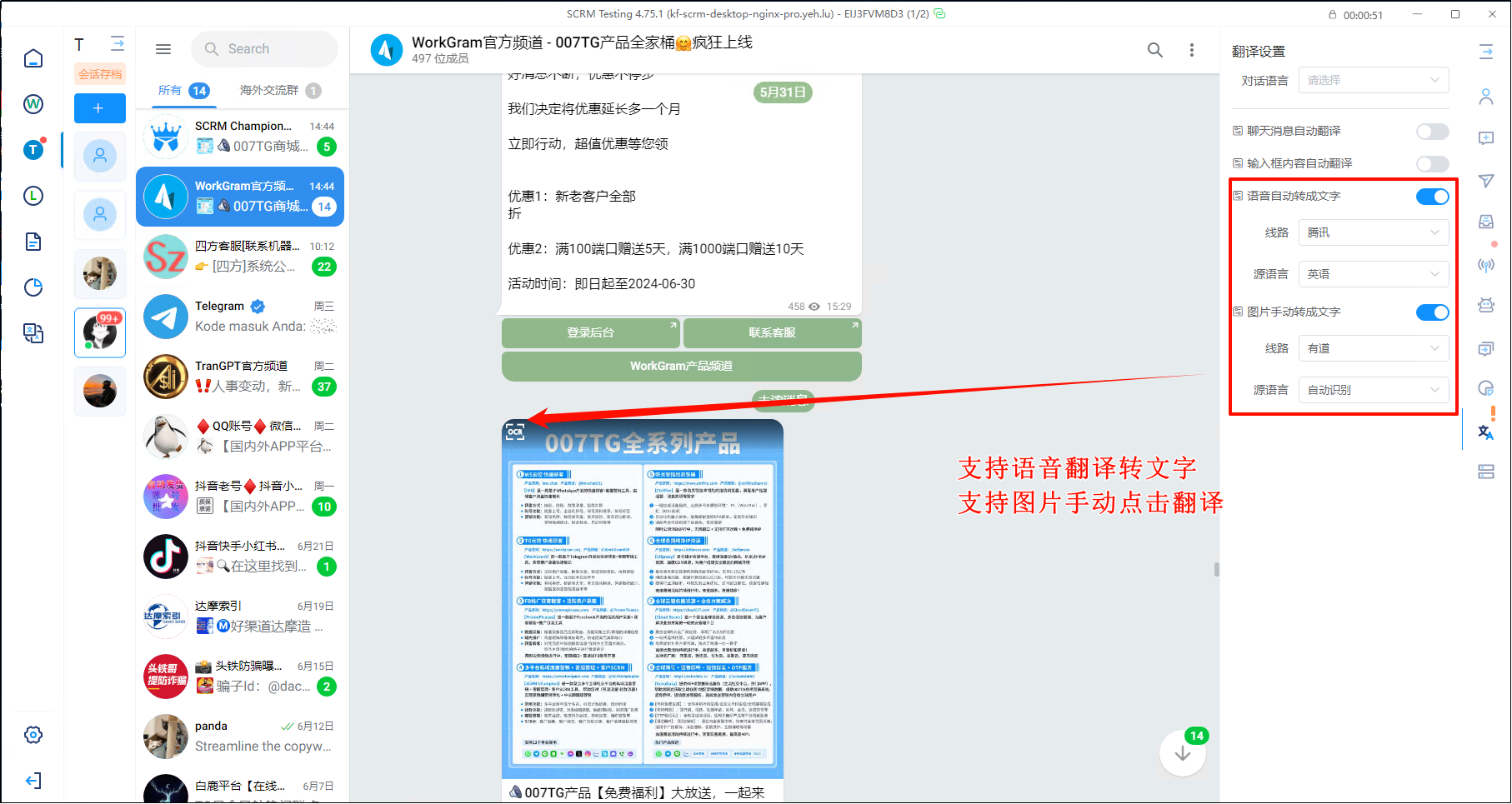Open the Telegram verified chat
Viewport: 1512px width, 804px height.
[240, 317]
